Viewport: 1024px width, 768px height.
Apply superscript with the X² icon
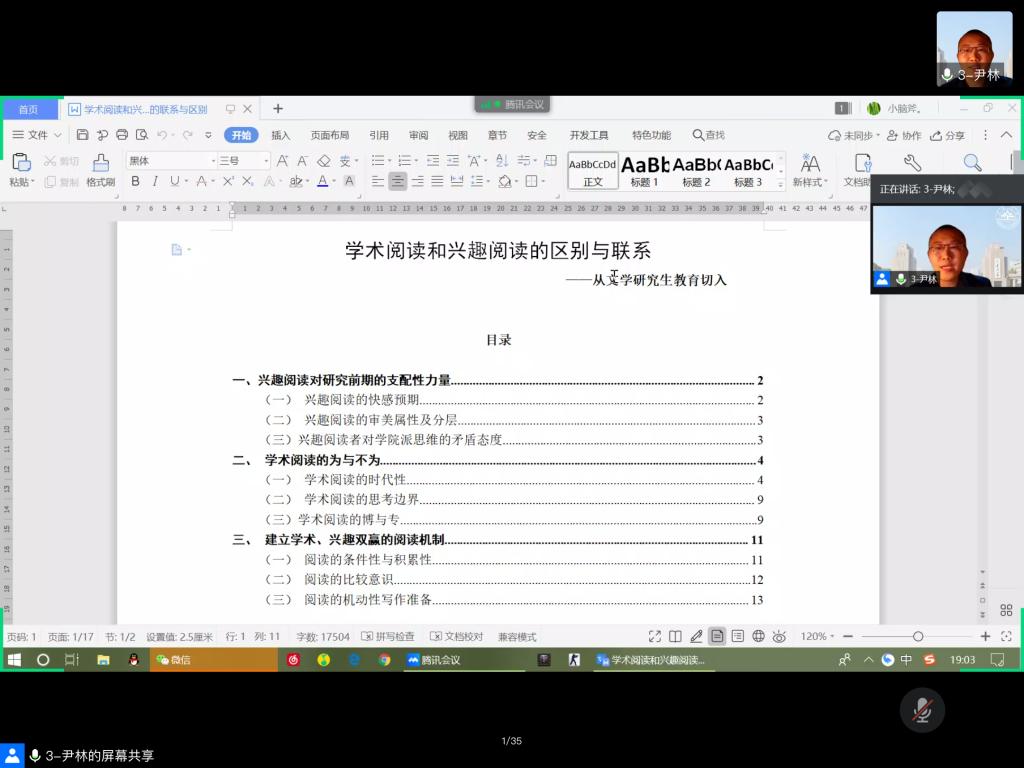coord(228,181)
